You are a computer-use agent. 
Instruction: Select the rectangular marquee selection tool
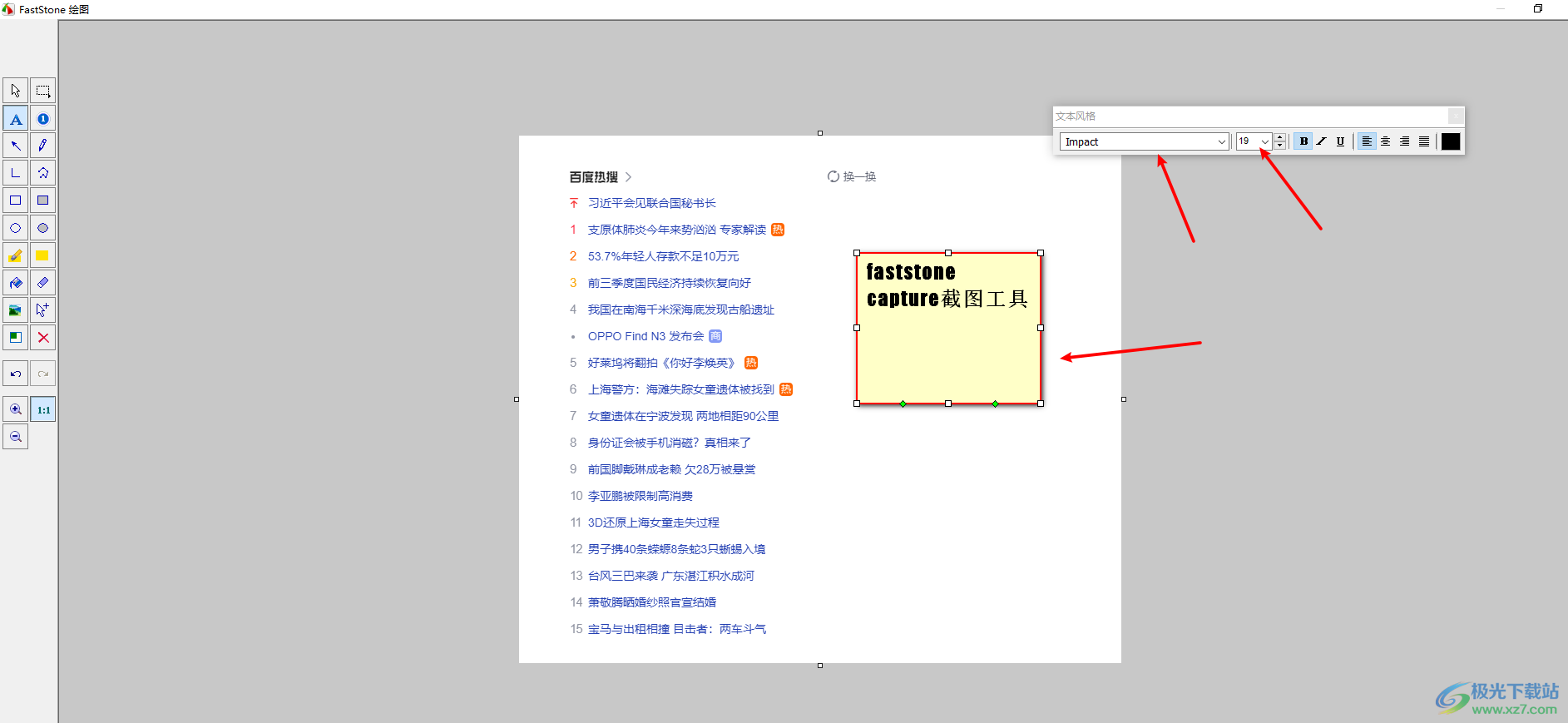point(43,91)
